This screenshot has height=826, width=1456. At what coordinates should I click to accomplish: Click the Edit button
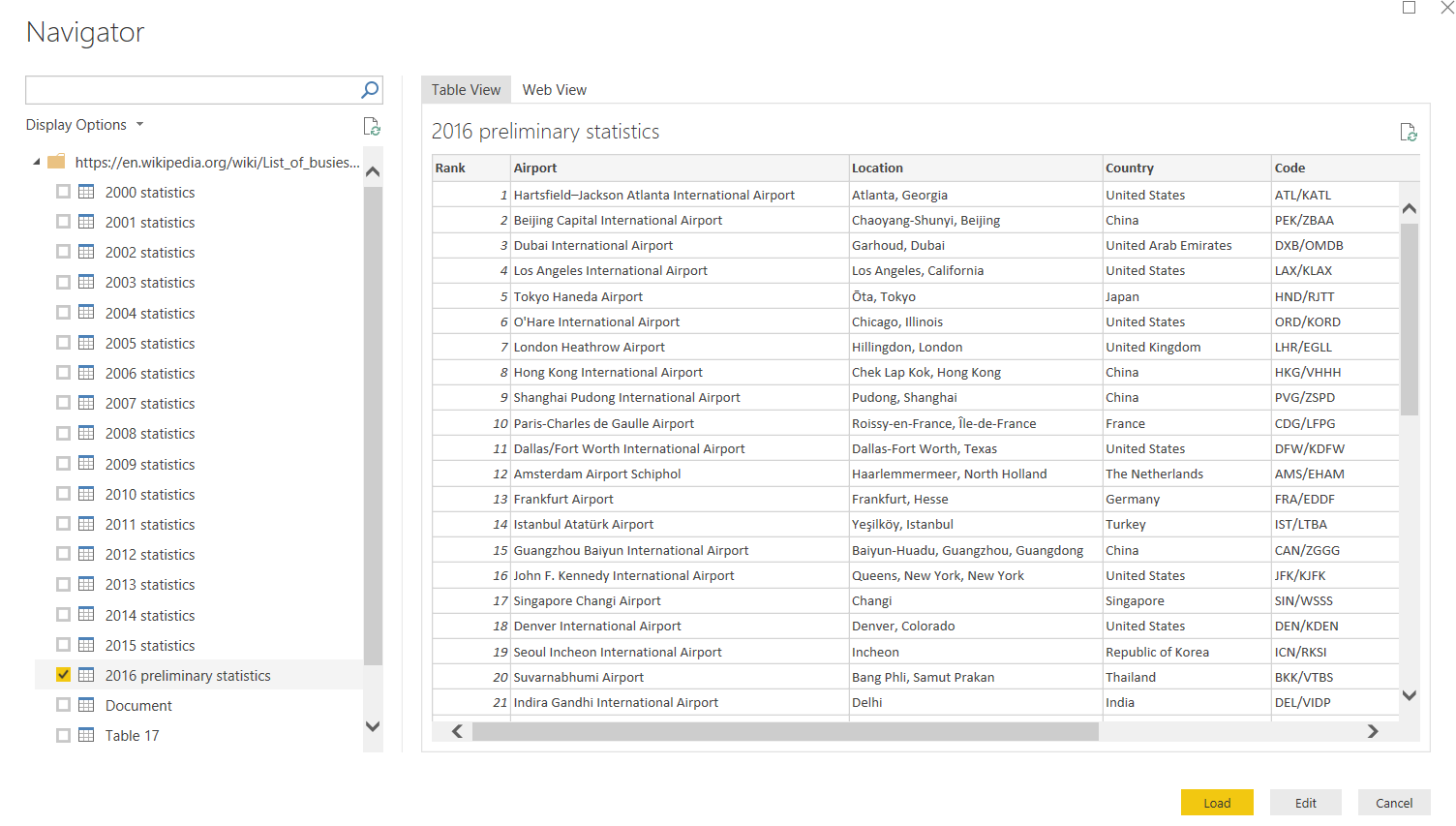1306,803
